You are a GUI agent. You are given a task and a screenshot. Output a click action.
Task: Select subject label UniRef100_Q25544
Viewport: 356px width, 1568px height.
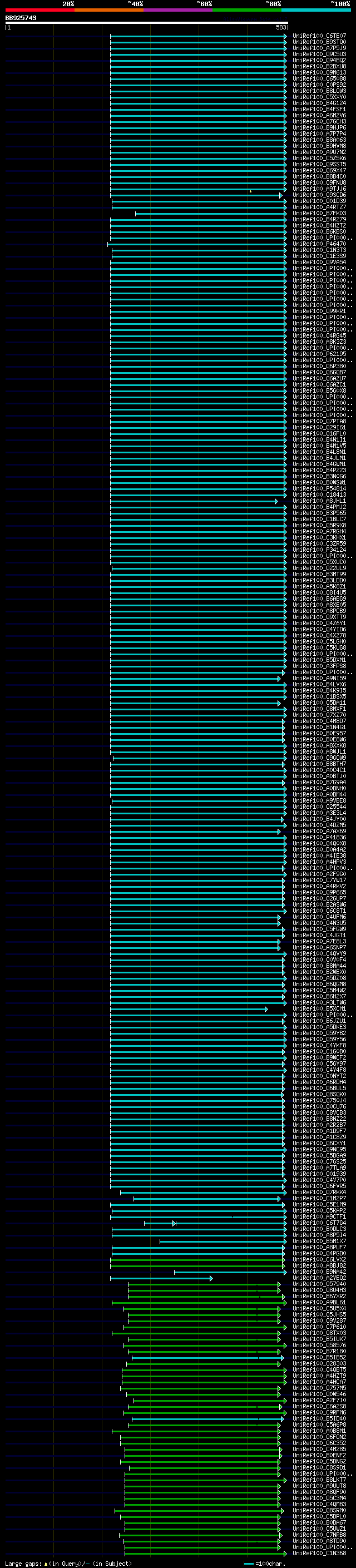click(x=319, y=807)
